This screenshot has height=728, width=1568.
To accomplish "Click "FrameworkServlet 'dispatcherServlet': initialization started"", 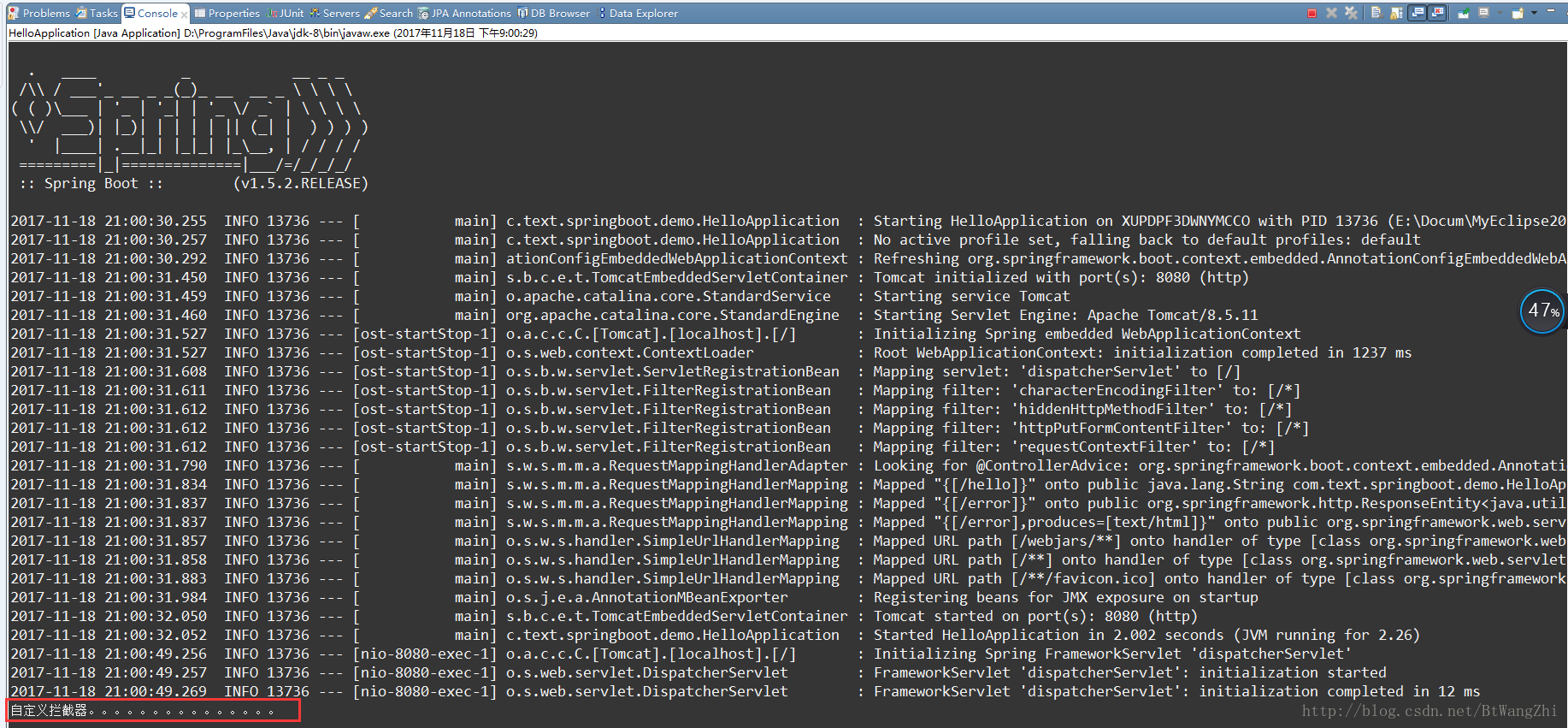I will tap(1129, 672).
